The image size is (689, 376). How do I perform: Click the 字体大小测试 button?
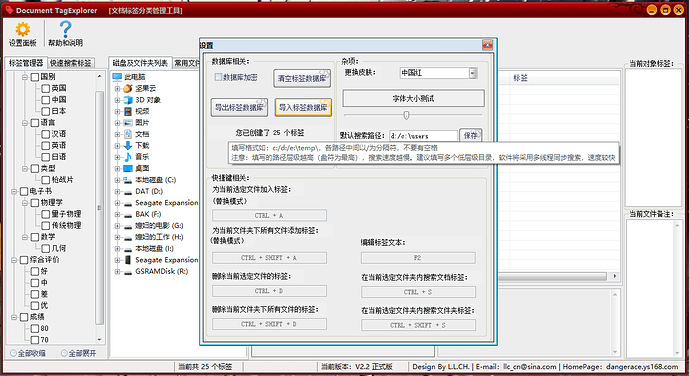click(x=413, y=98)
